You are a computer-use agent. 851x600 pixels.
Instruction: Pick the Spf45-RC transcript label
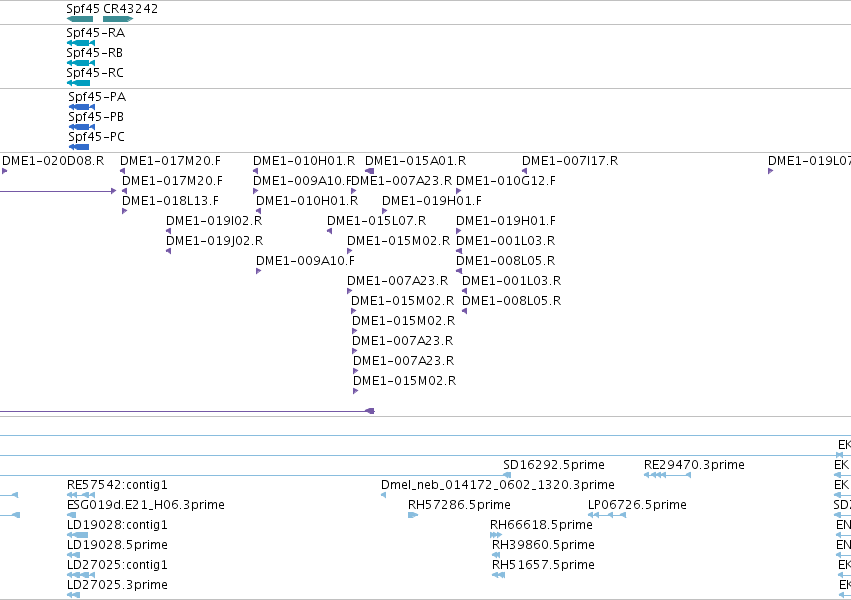click(95, 73)
